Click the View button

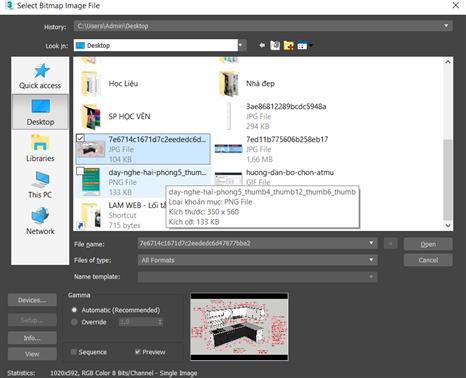tap(32, 354)
